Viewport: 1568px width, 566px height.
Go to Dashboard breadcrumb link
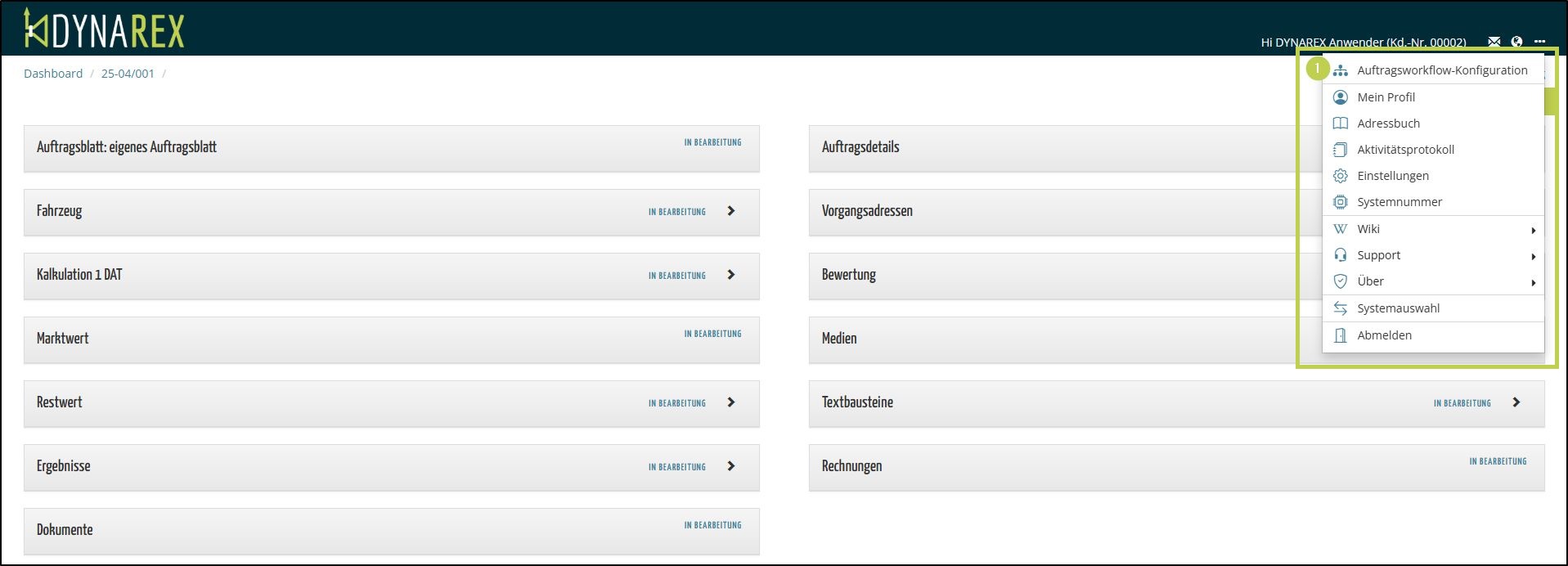53,74
